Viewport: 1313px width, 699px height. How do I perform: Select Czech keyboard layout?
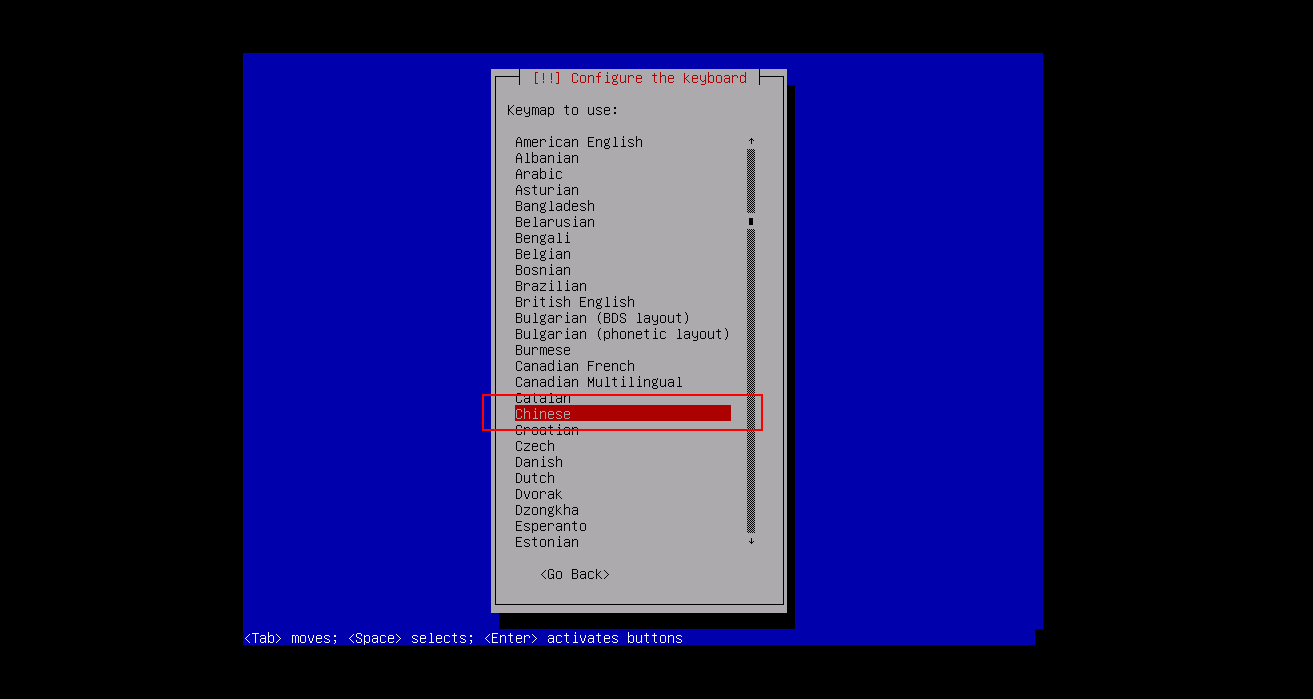coord(535,446)
